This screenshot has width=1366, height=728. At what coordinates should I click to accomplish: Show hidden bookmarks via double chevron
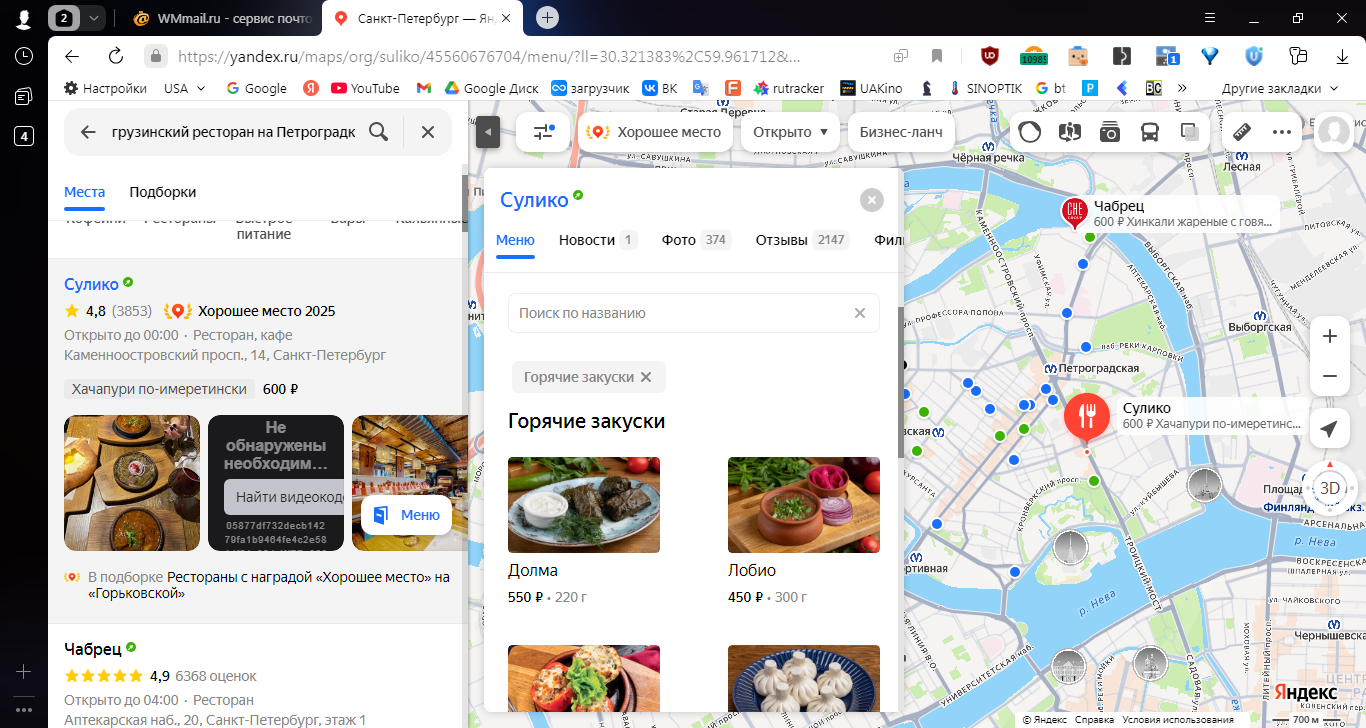click(x=1183, y=88)
